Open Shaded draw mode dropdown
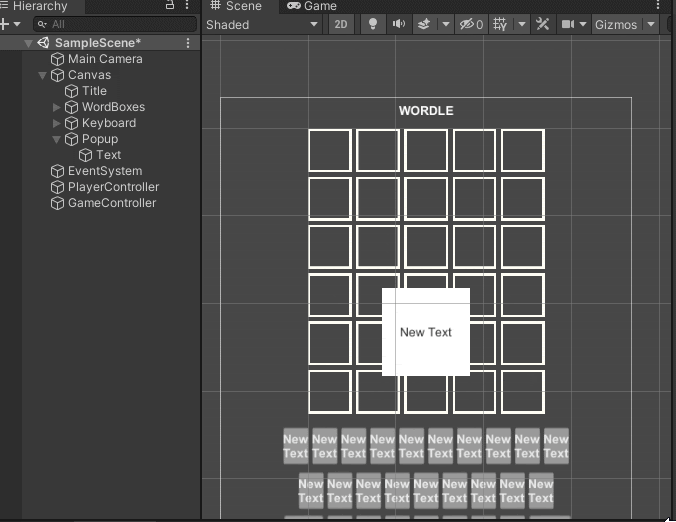This screenshot has width=676, height=522. 262,25
